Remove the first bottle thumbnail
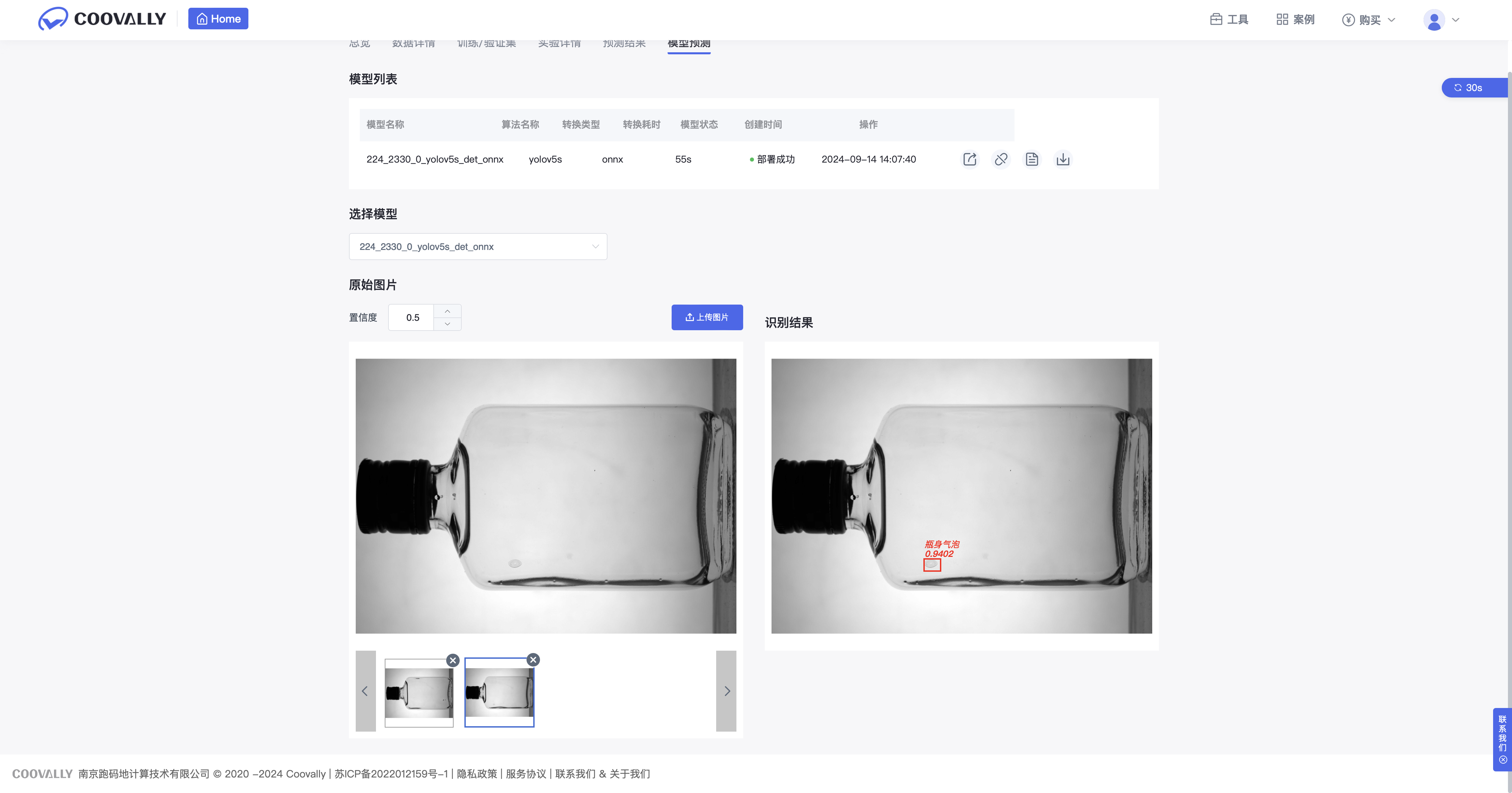1512x793 pixels. point(453,660)
